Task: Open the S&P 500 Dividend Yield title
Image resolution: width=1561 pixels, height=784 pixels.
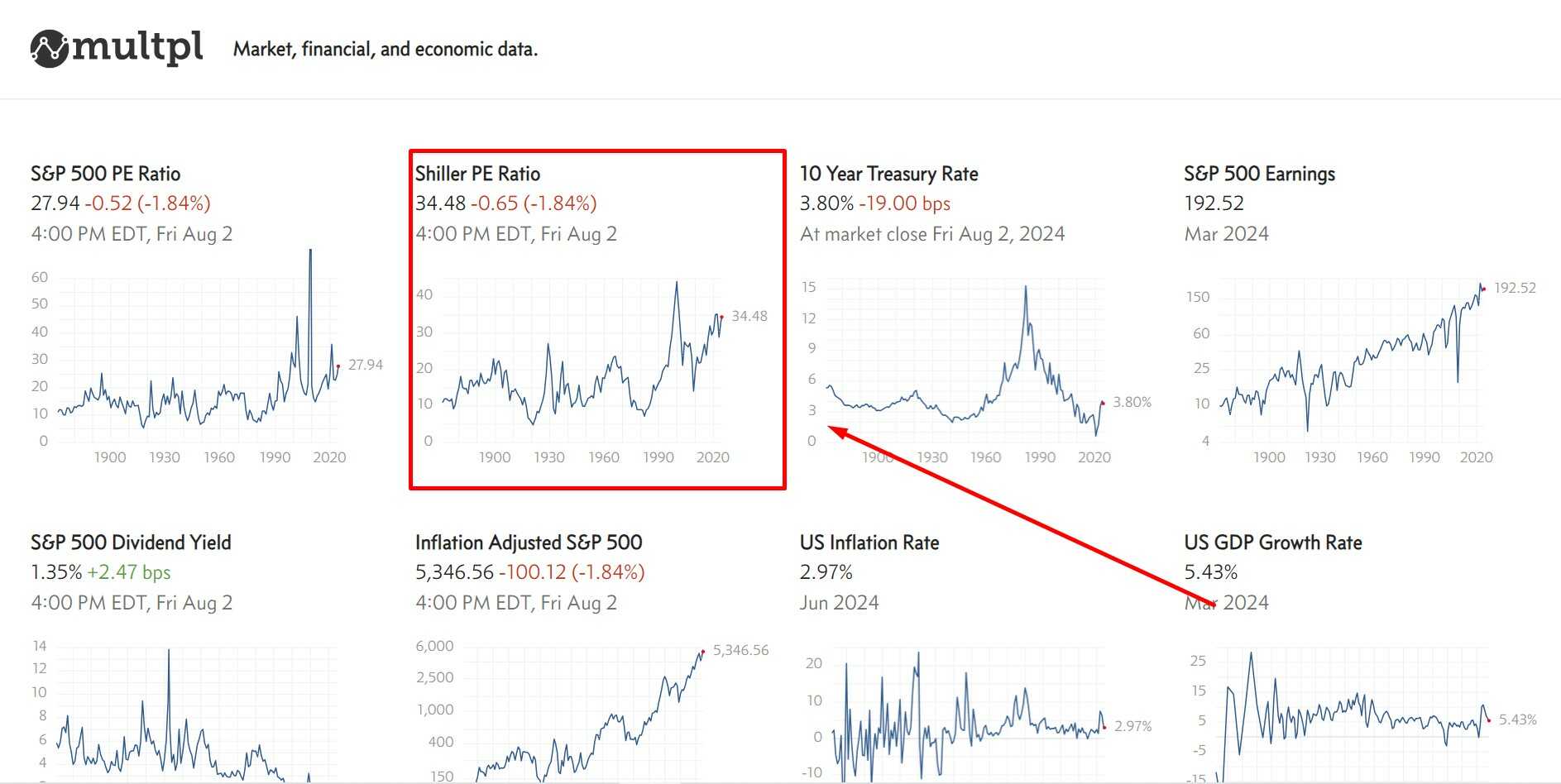Action: pos(131,543)
